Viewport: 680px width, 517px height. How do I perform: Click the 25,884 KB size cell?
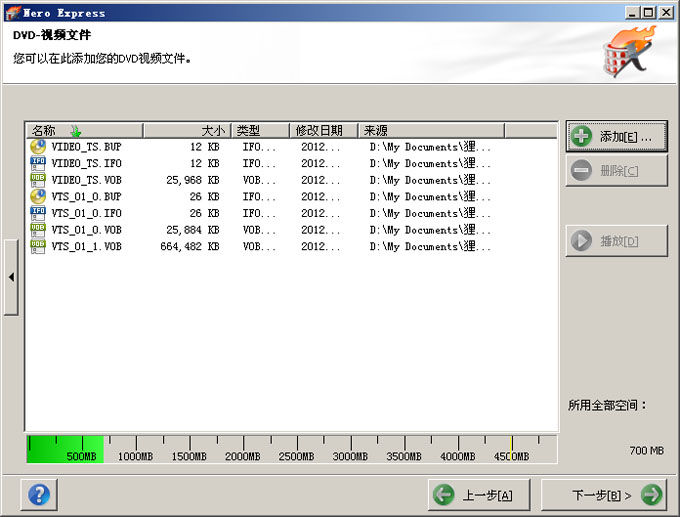tap(193, 230)
